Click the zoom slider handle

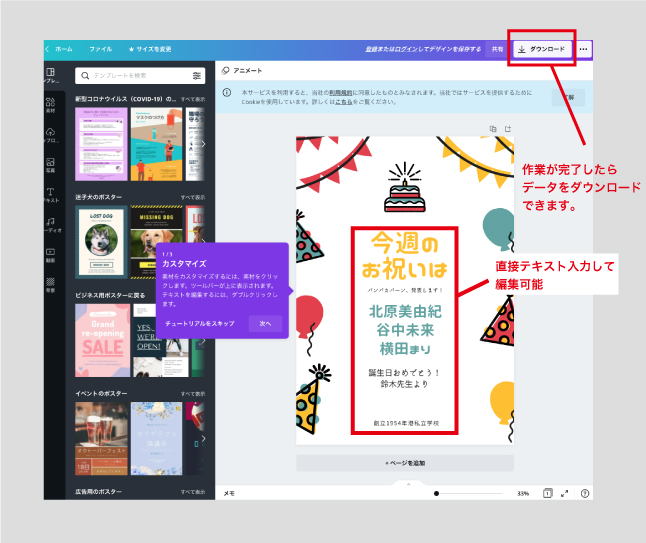coord(436,493)
